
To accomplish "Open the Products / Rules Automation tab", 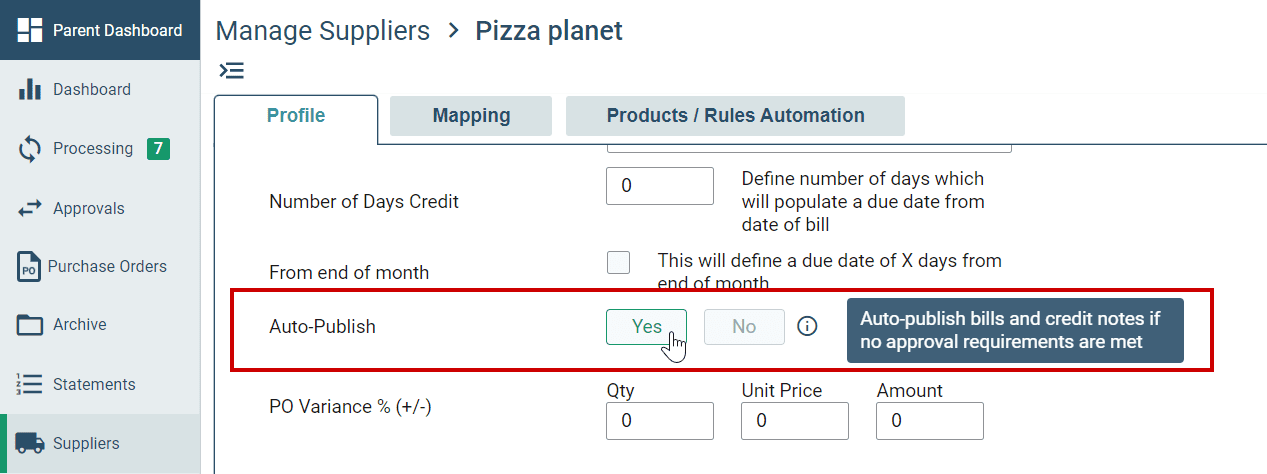I will (735, 116).
